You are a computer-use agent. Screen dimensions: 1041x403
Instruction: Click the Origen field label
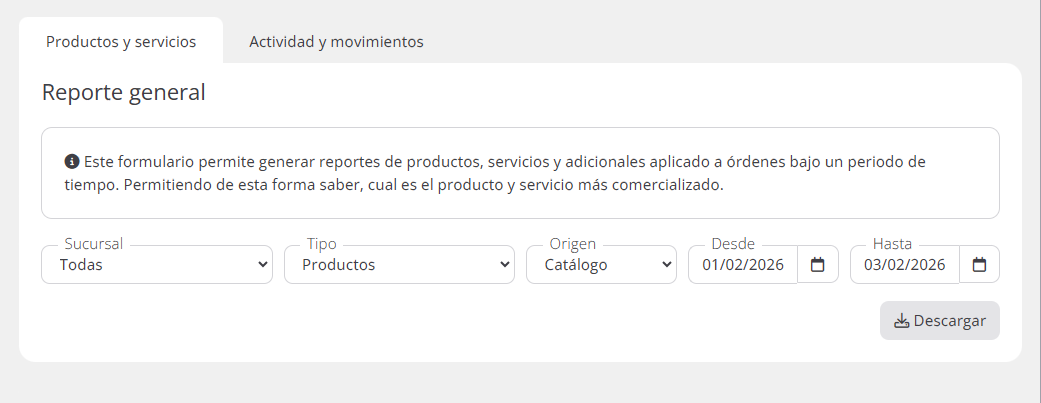tap(572, 244)
